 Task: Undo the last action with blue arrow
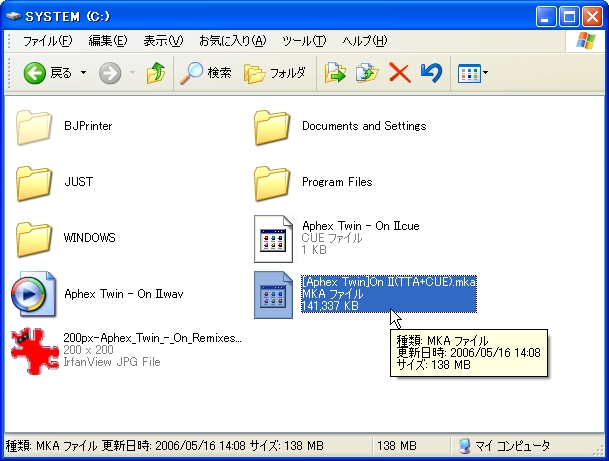pyautogui.click(x=431, y=73)
